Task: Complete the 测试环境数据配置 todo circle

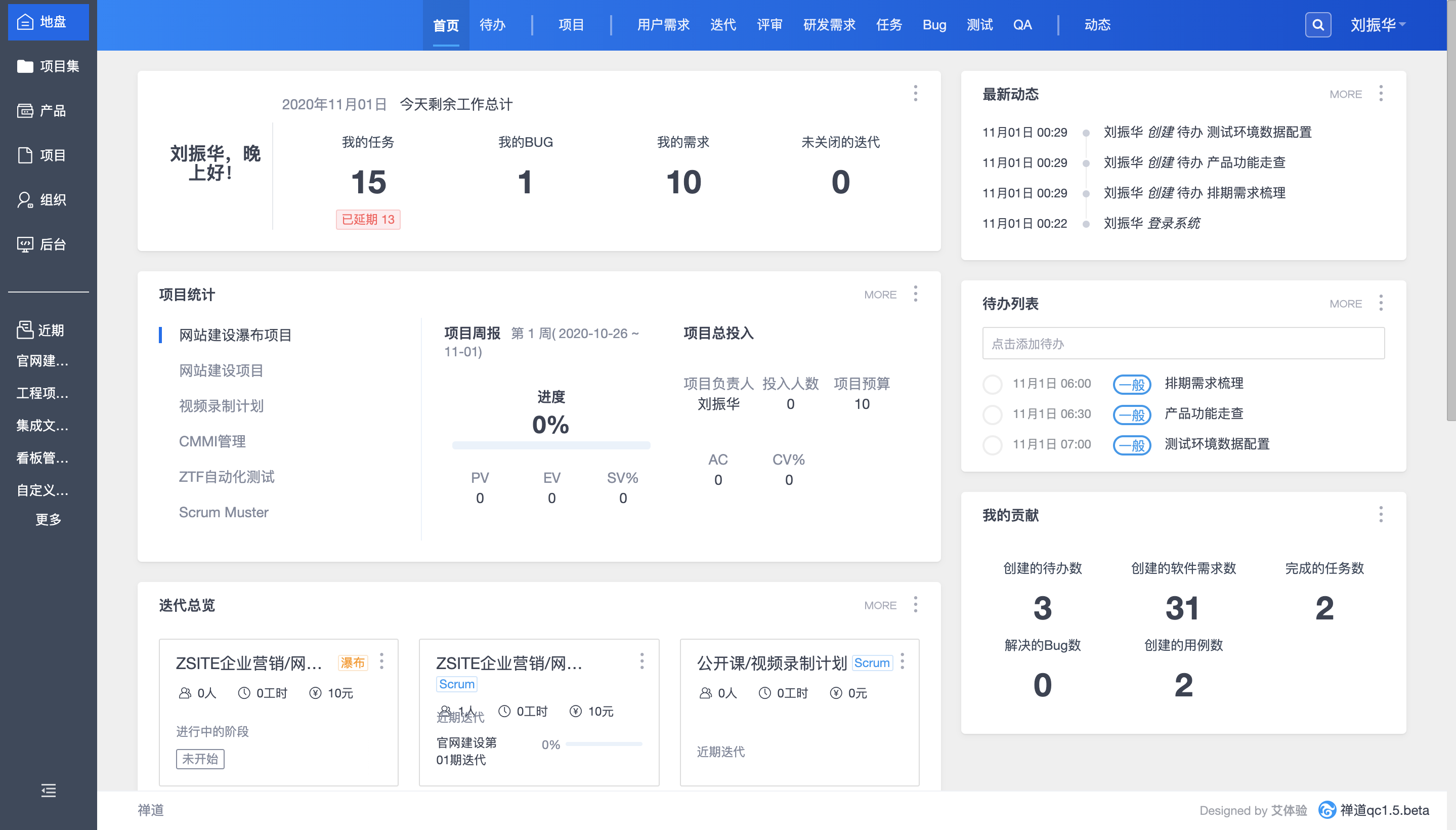Action: (992, 445)
